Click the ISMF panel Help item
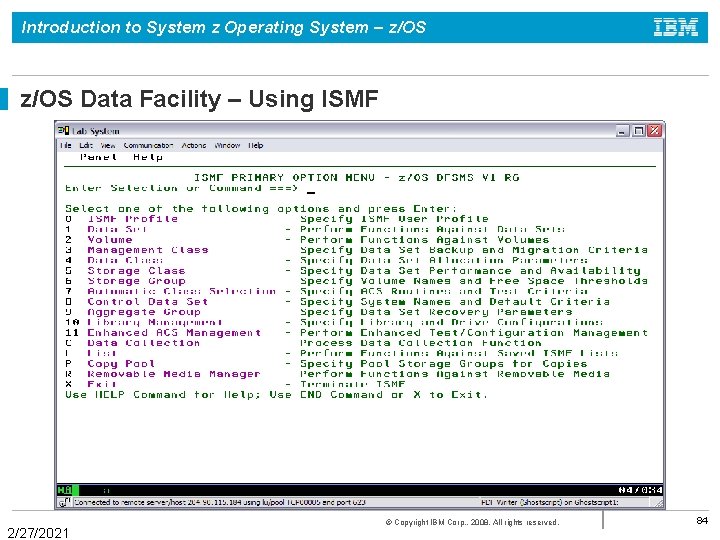 click(x=148, y=157)
